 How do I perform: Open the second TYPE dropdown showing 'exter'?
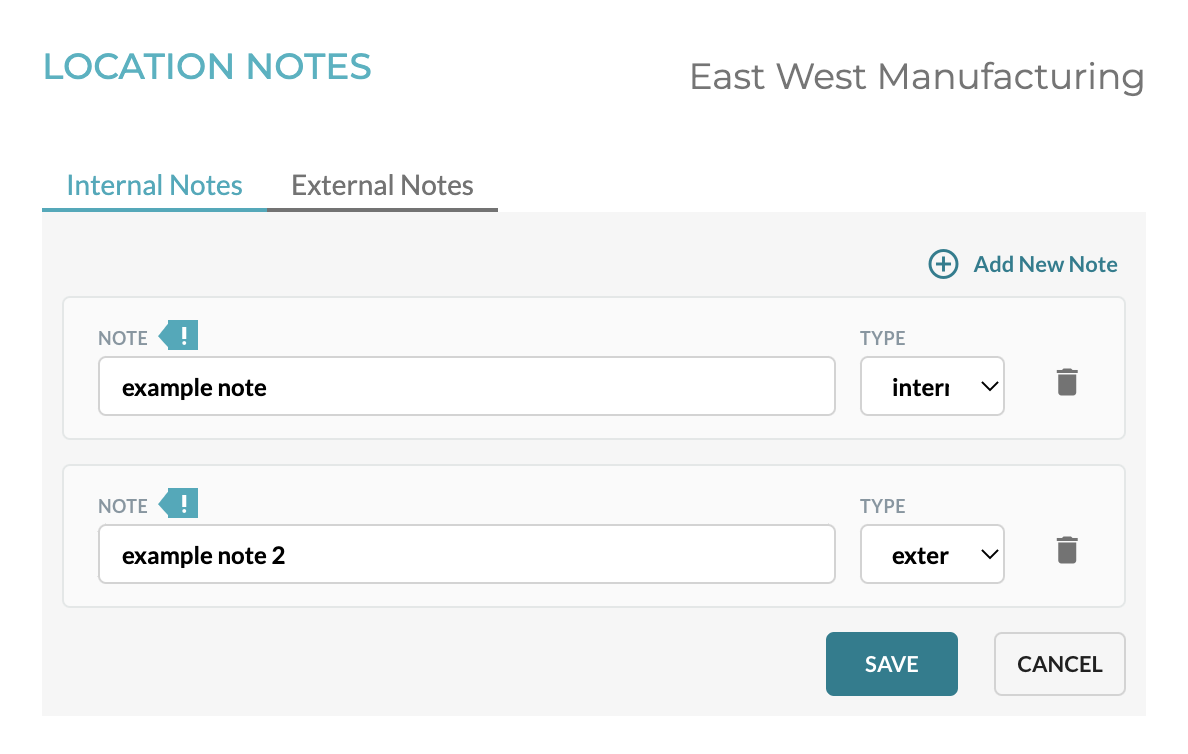[932, 555]
